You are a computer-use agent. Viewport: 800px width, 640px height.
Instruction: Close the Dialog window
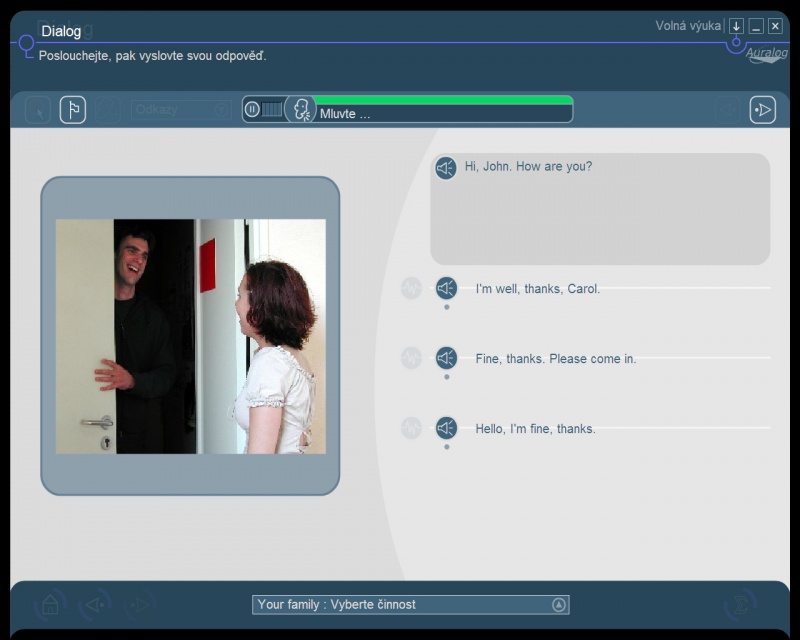pyautogui.click(x=776, y=26)
